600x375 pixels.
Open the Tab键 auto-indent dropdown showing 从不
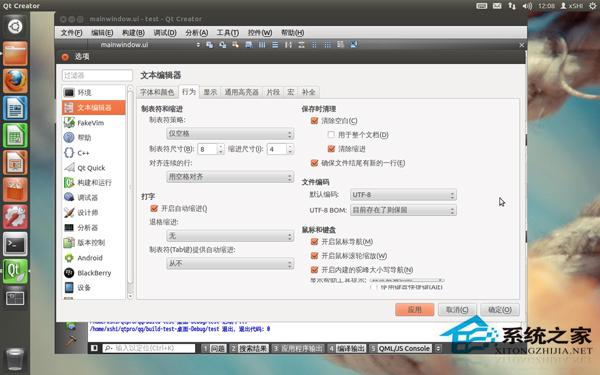230,264
